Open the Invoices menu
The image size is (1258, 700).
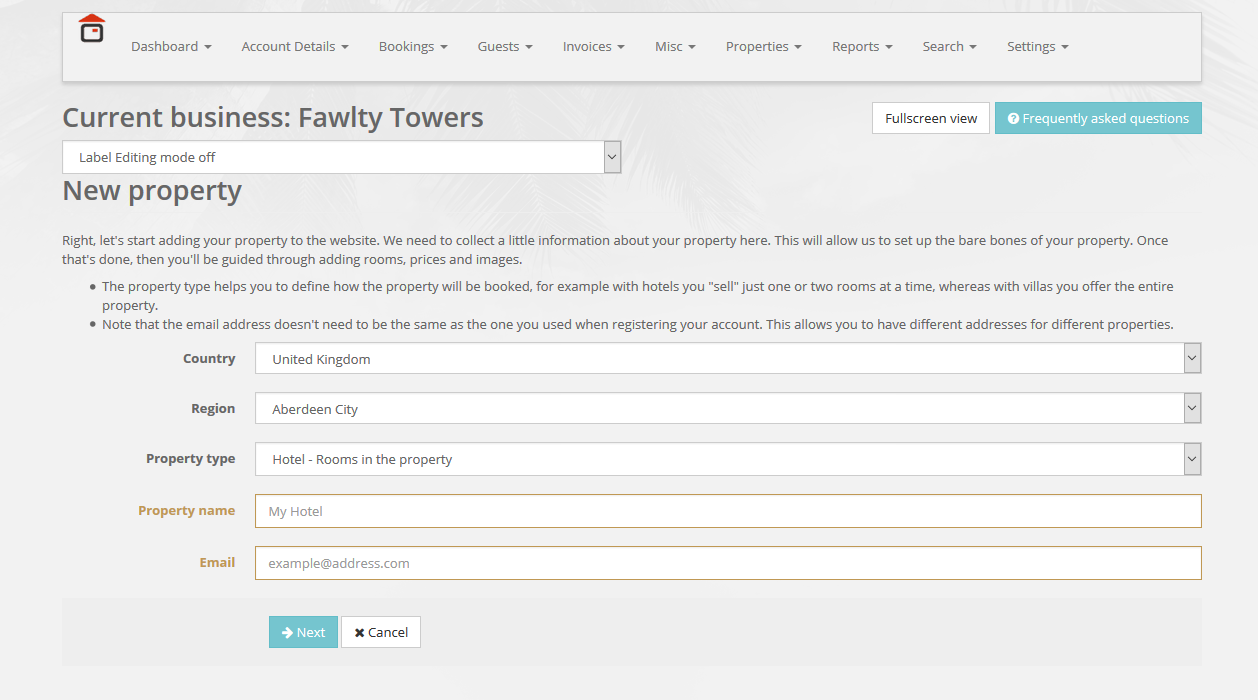pos(594,47)
